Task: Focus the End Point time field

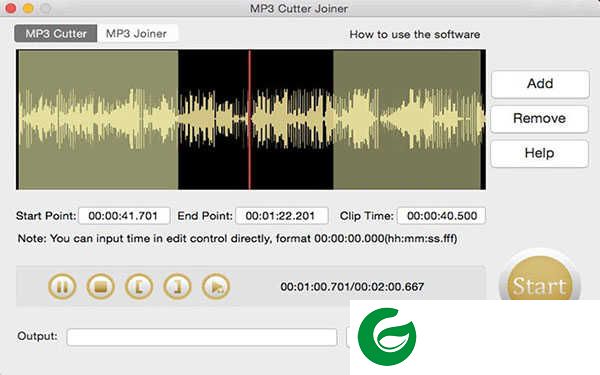Action: point(282,216)
